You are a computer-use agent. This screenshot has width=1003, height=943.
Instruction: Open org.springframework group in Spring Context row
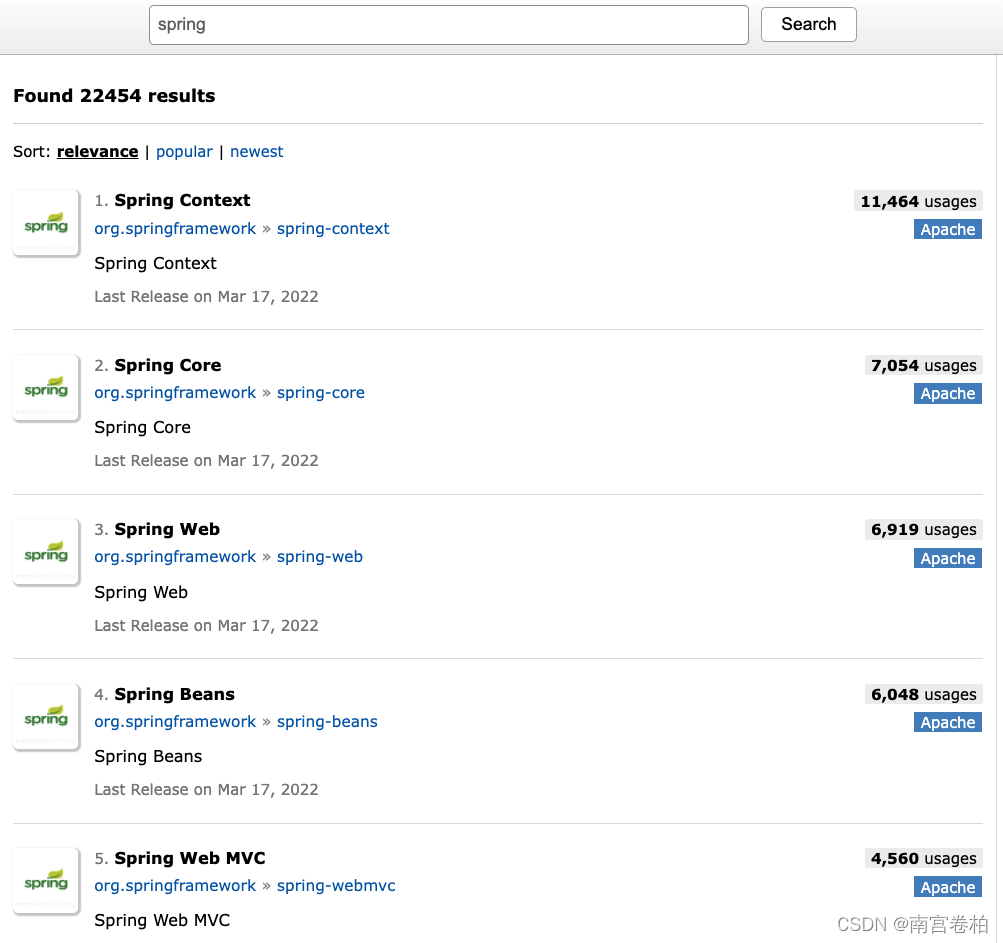click(175, 229)
